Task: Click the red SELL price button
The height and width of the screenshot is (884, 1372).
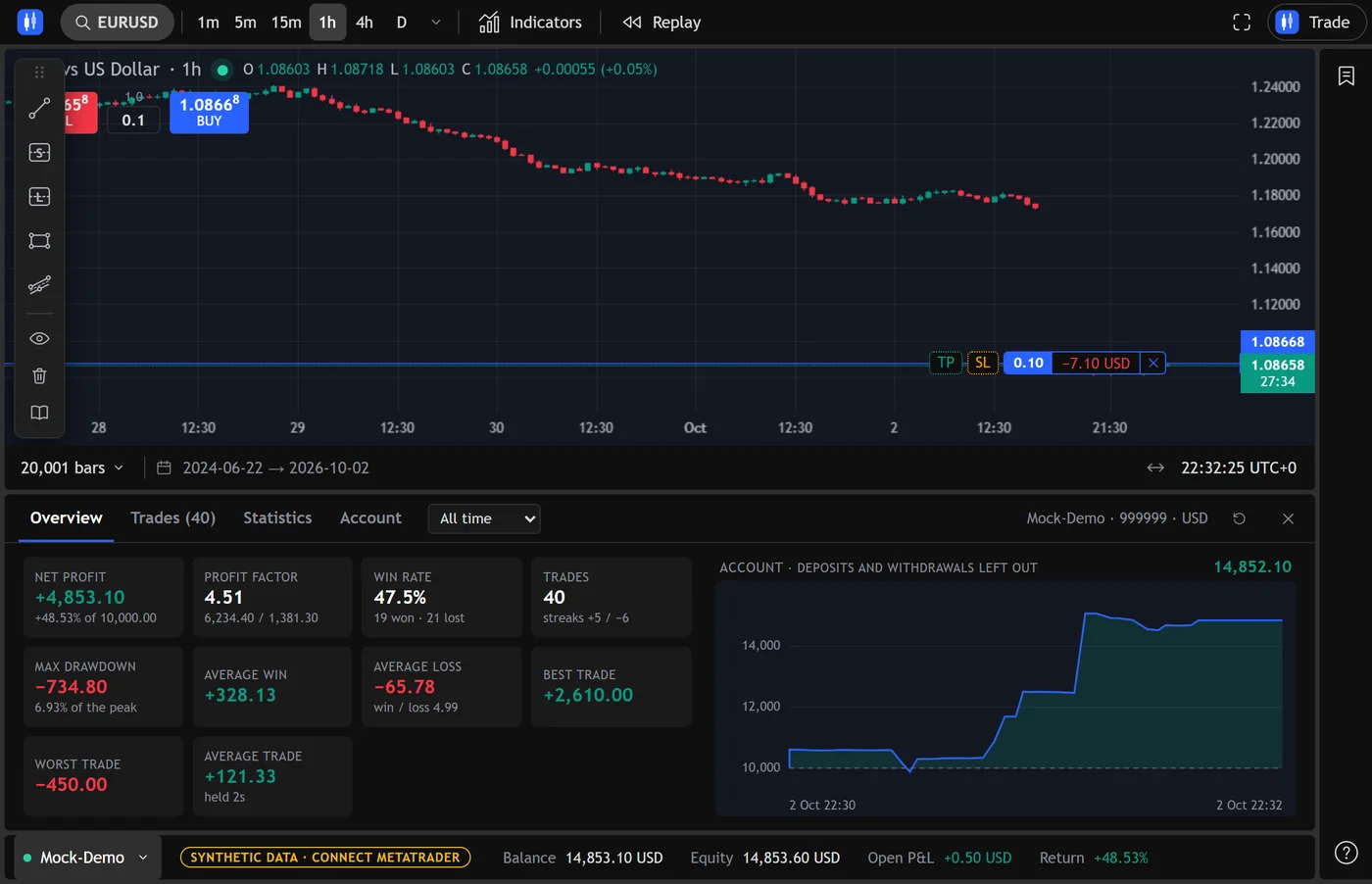Action: tap(80, 111)
